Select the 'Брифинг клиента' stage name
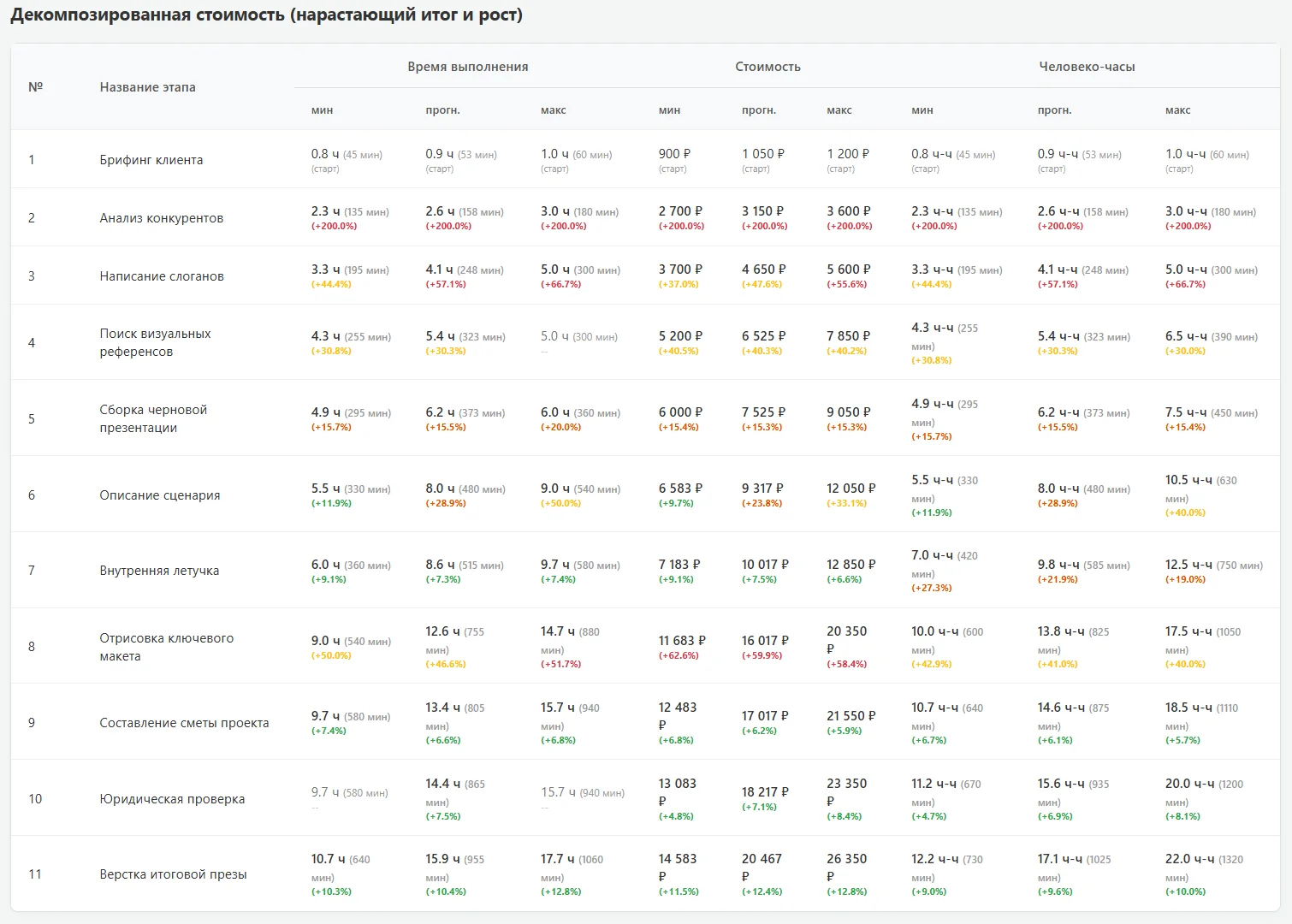 (x=151, y=160)
